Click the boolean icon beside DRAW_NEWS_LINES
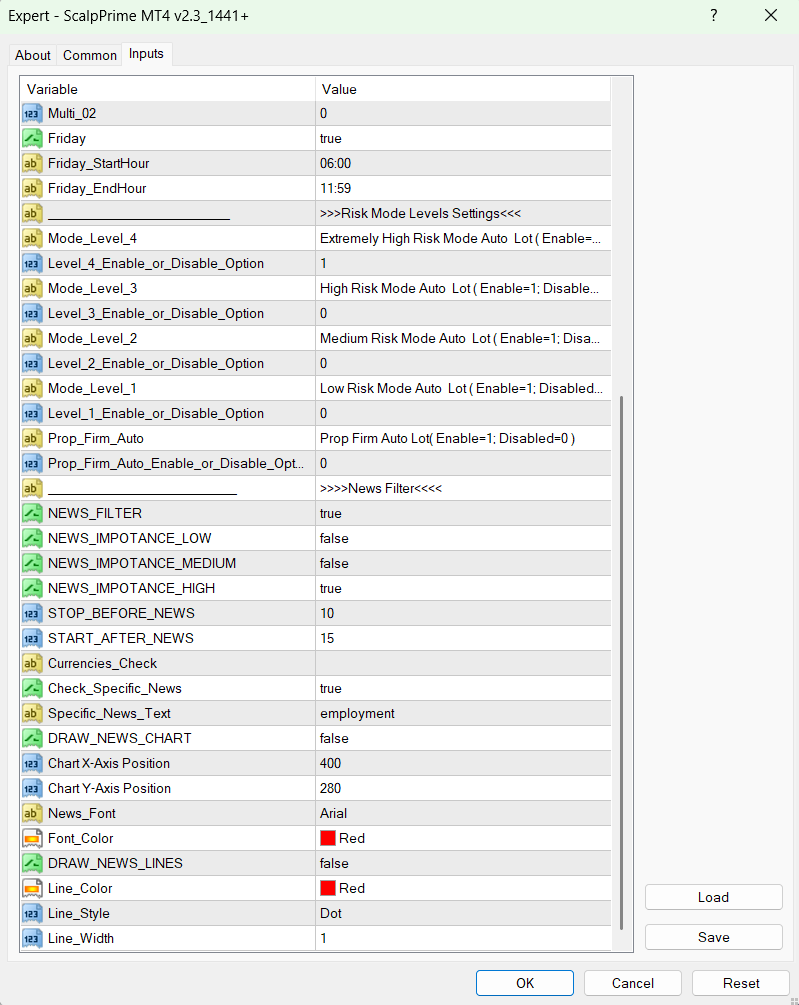Screen dimensions: 799x1005 pos(32,863)
